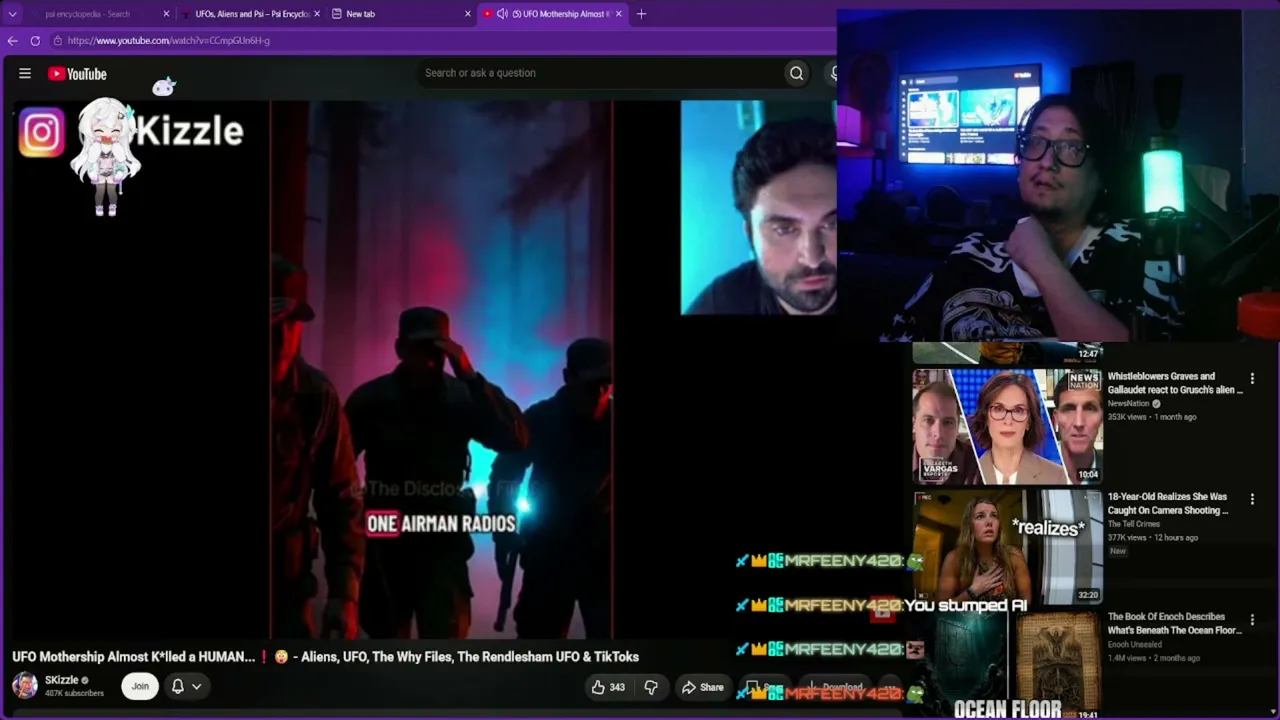Switch to the UFOs, Aliens and Psi tab
Viewport: 1280px width, 720px height.
click(252, 14)
